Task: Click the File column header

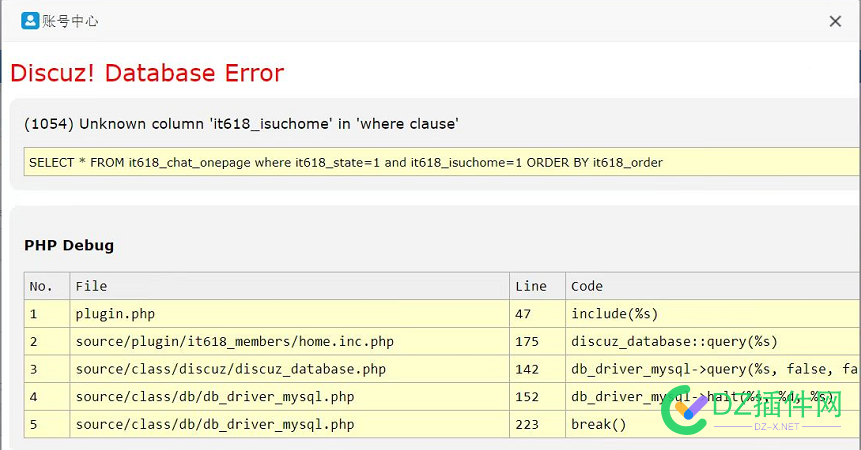Action: [x=91, y=286]
